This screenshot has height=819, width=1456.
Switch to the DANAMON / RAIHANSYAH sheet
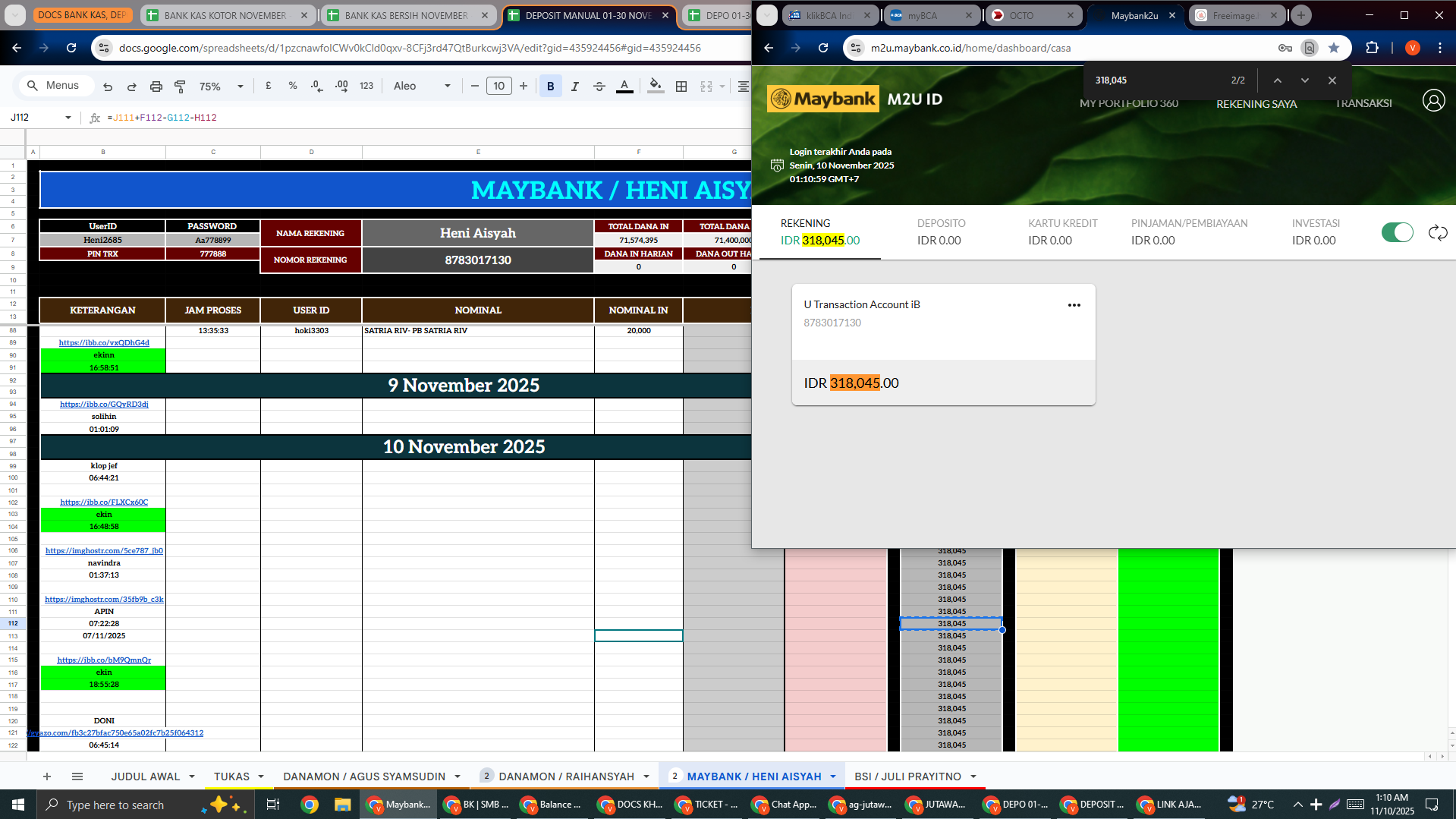(566, 776)
